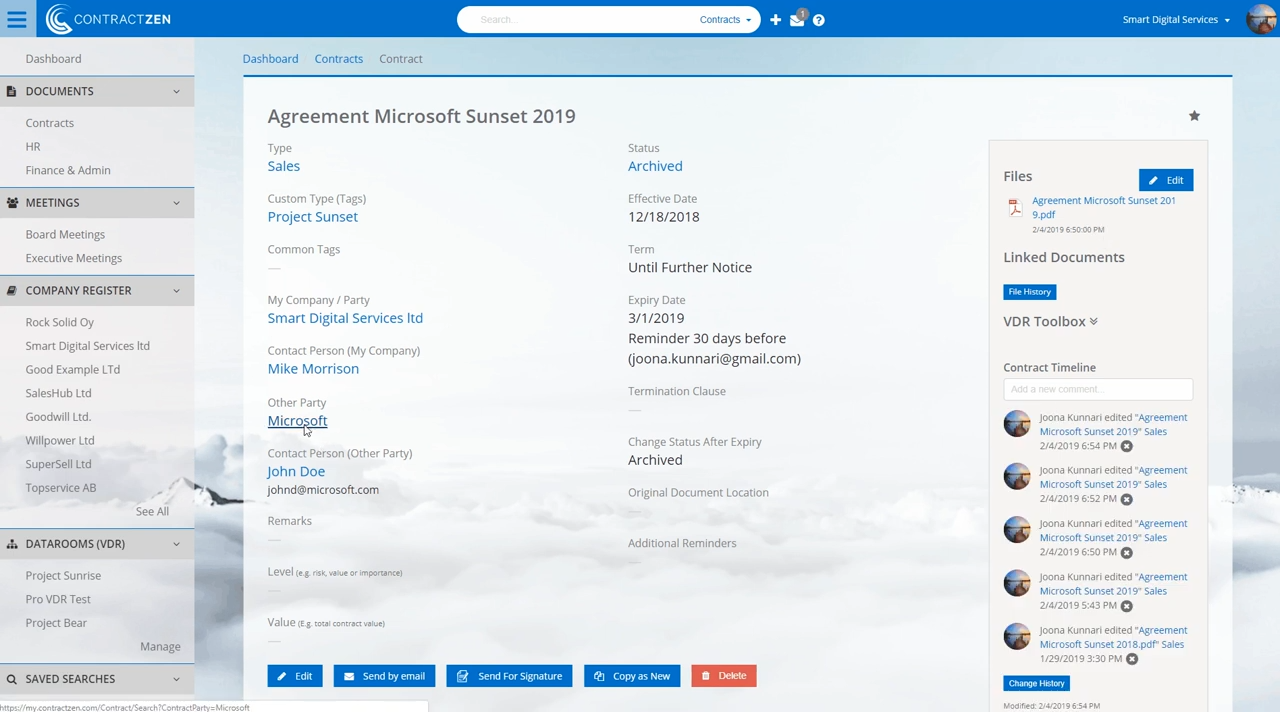1280x712 pixels.
Task: Collapse the Datarooms (VDR) section
Action: click(x=176, y=544)
